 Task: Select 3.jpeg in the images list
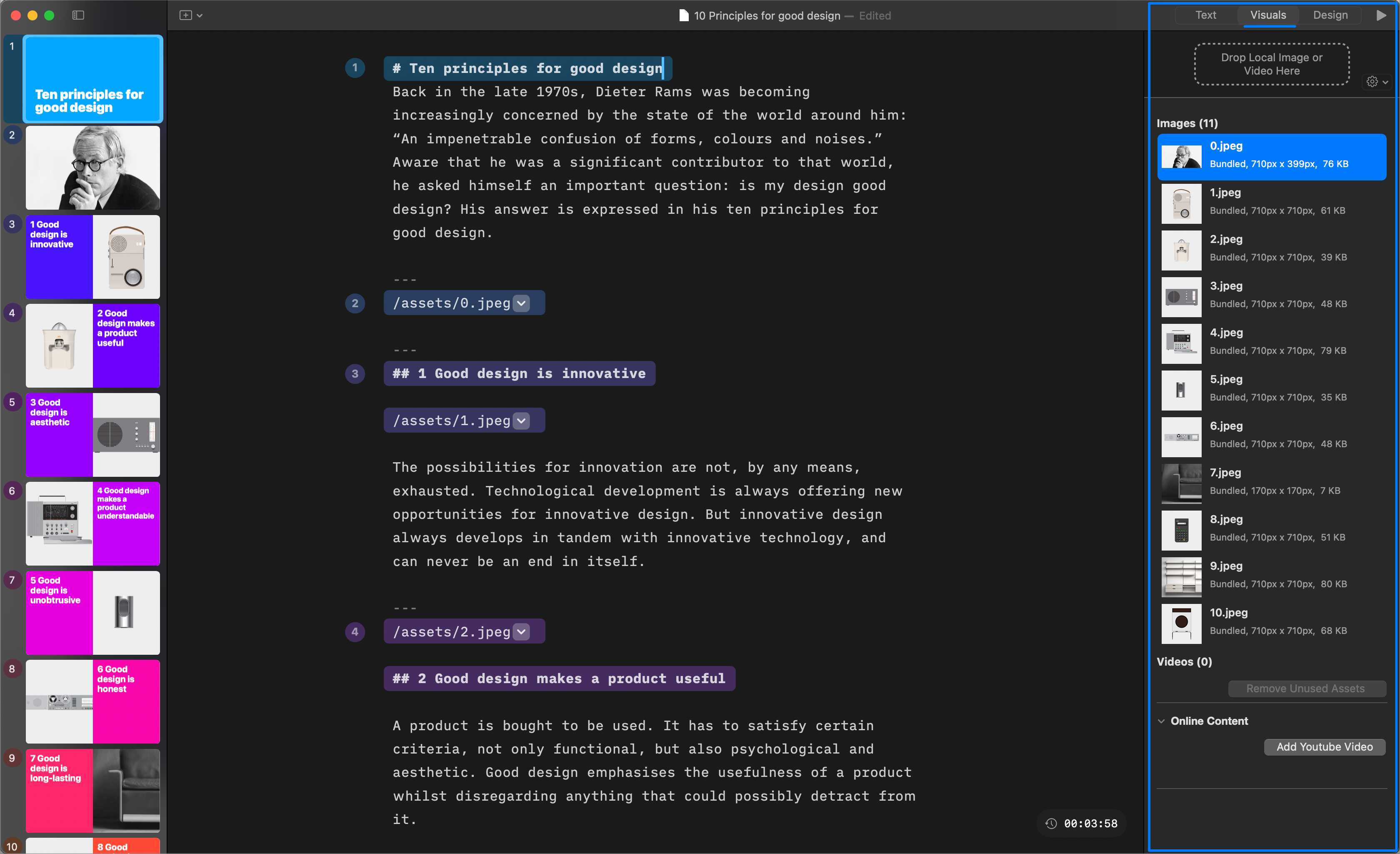[1272, 297]
